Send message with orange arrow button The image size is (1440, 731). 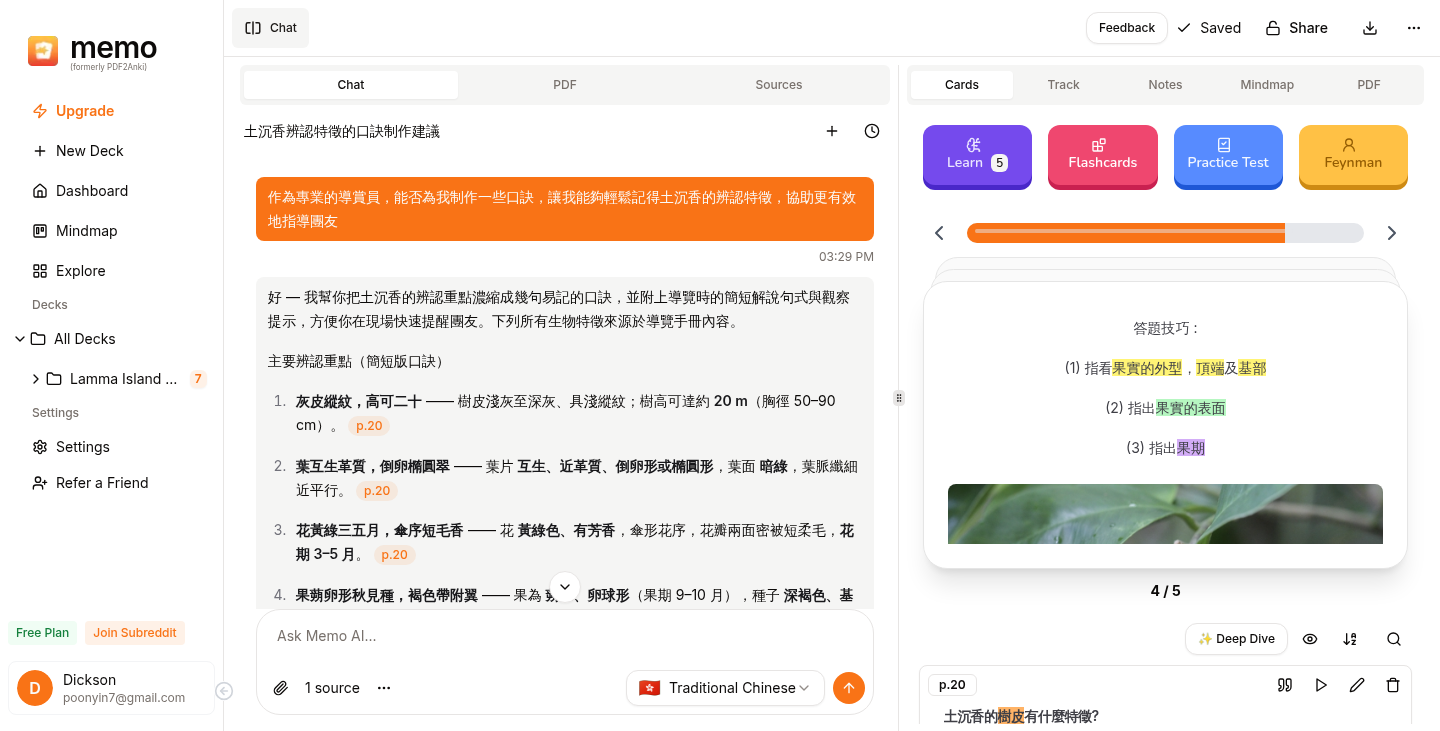(848, 688)
